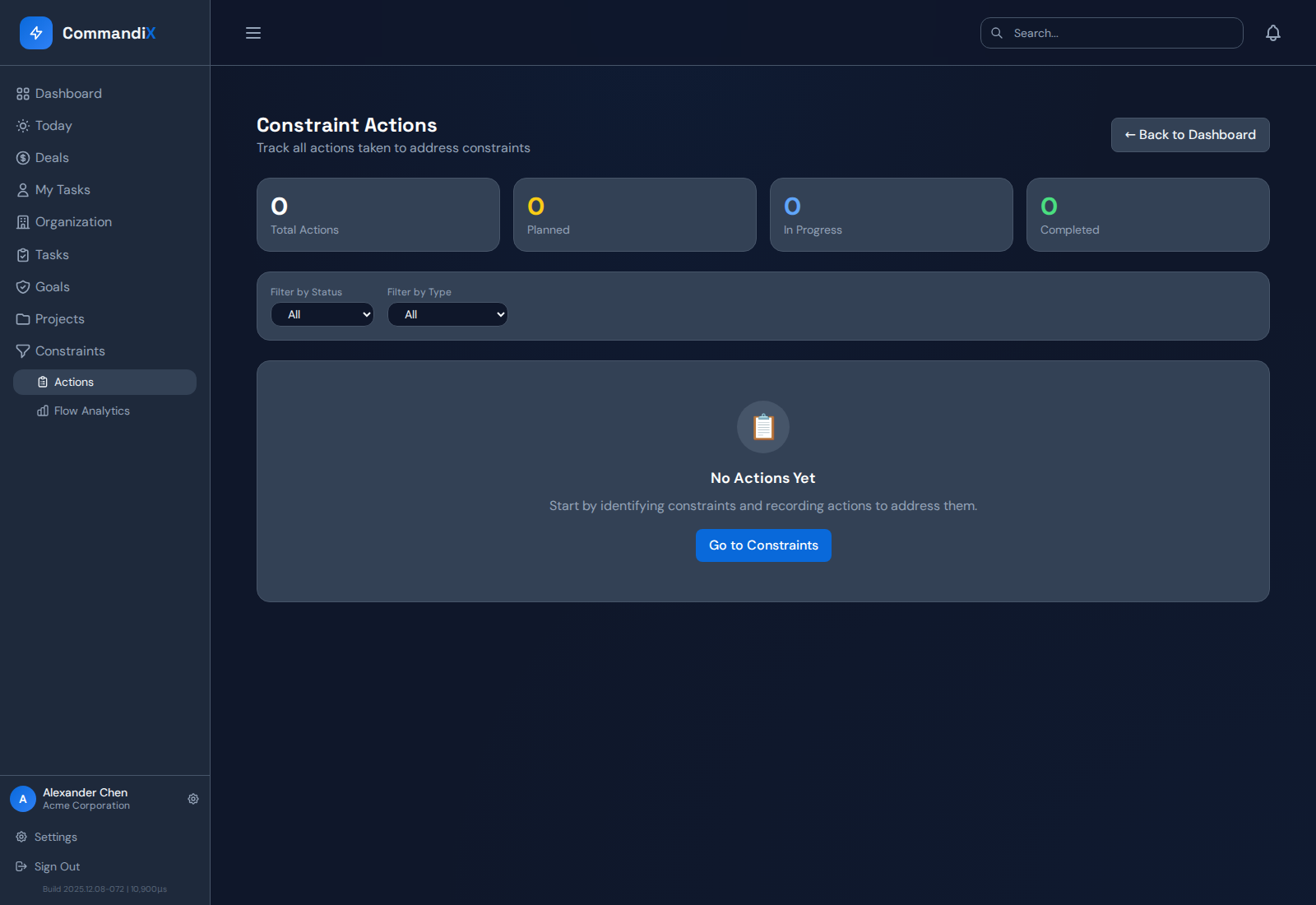1316x905 pixels.
Task: Open Organization in the sidebar
Action: tap(104, 222)
